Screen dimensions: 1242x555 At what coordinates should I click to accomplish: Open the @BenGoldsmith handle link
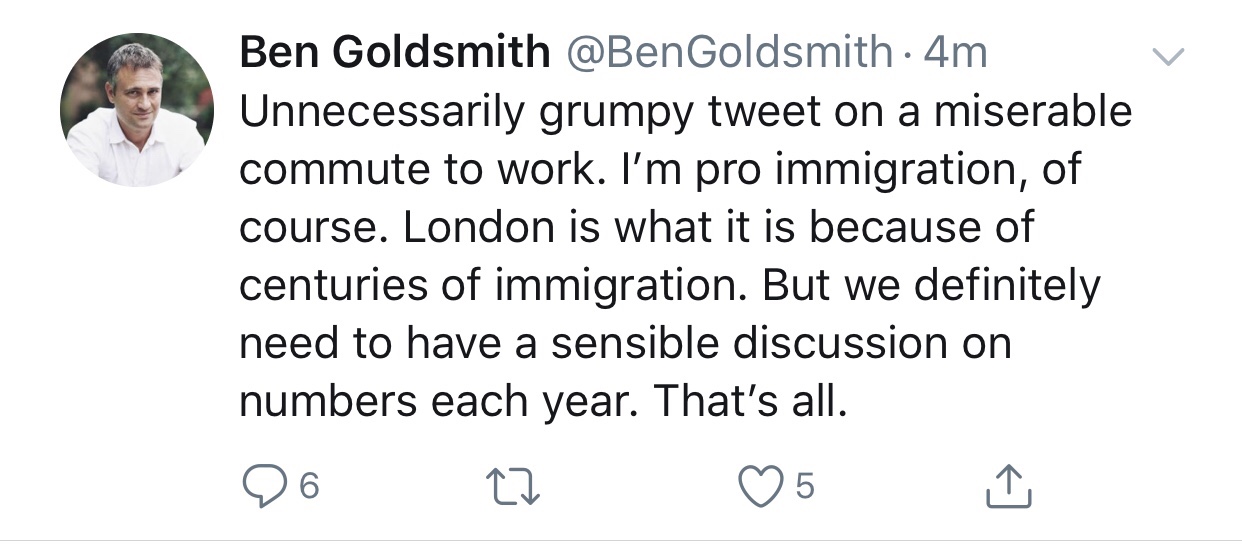(x=729, y=54)
